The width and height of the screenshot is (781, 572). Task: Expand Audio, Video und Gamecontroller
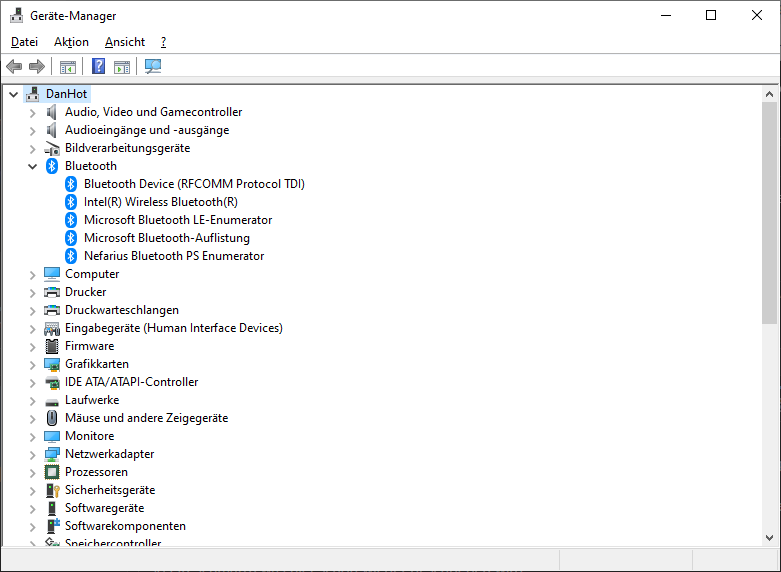33,113
